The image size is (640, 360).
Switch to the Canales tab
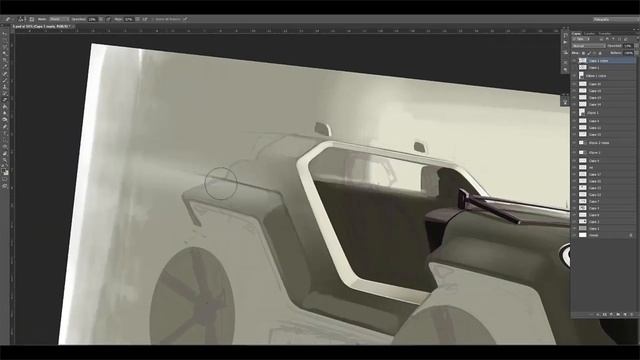click(589, 33)
